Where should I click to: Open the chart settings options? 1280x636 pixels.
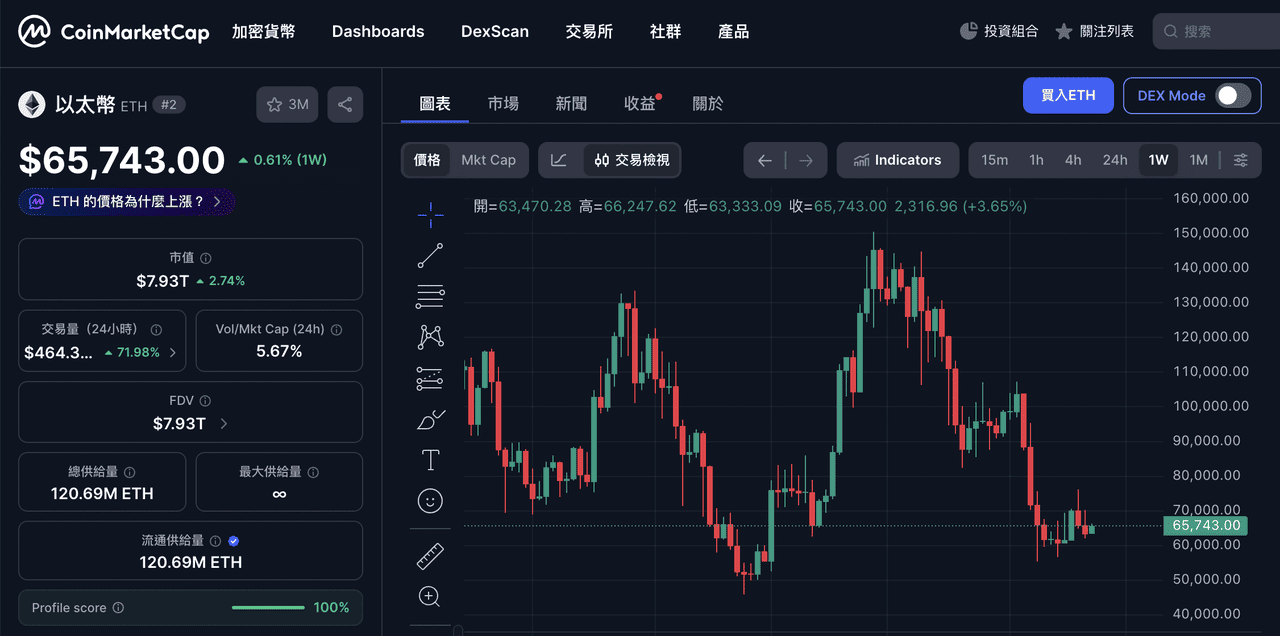coord(1241,160)
